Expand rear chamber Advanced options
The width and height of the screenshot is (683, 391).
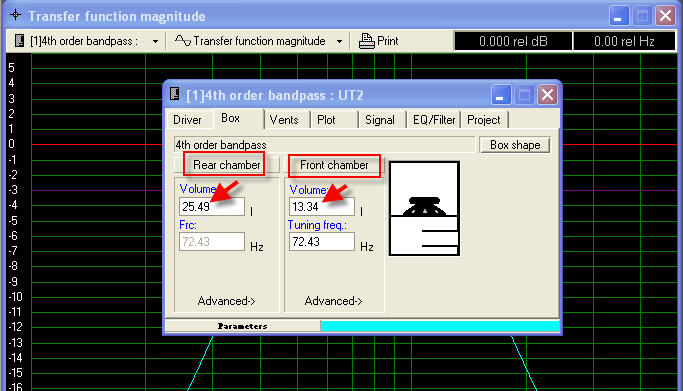point(227,301)
